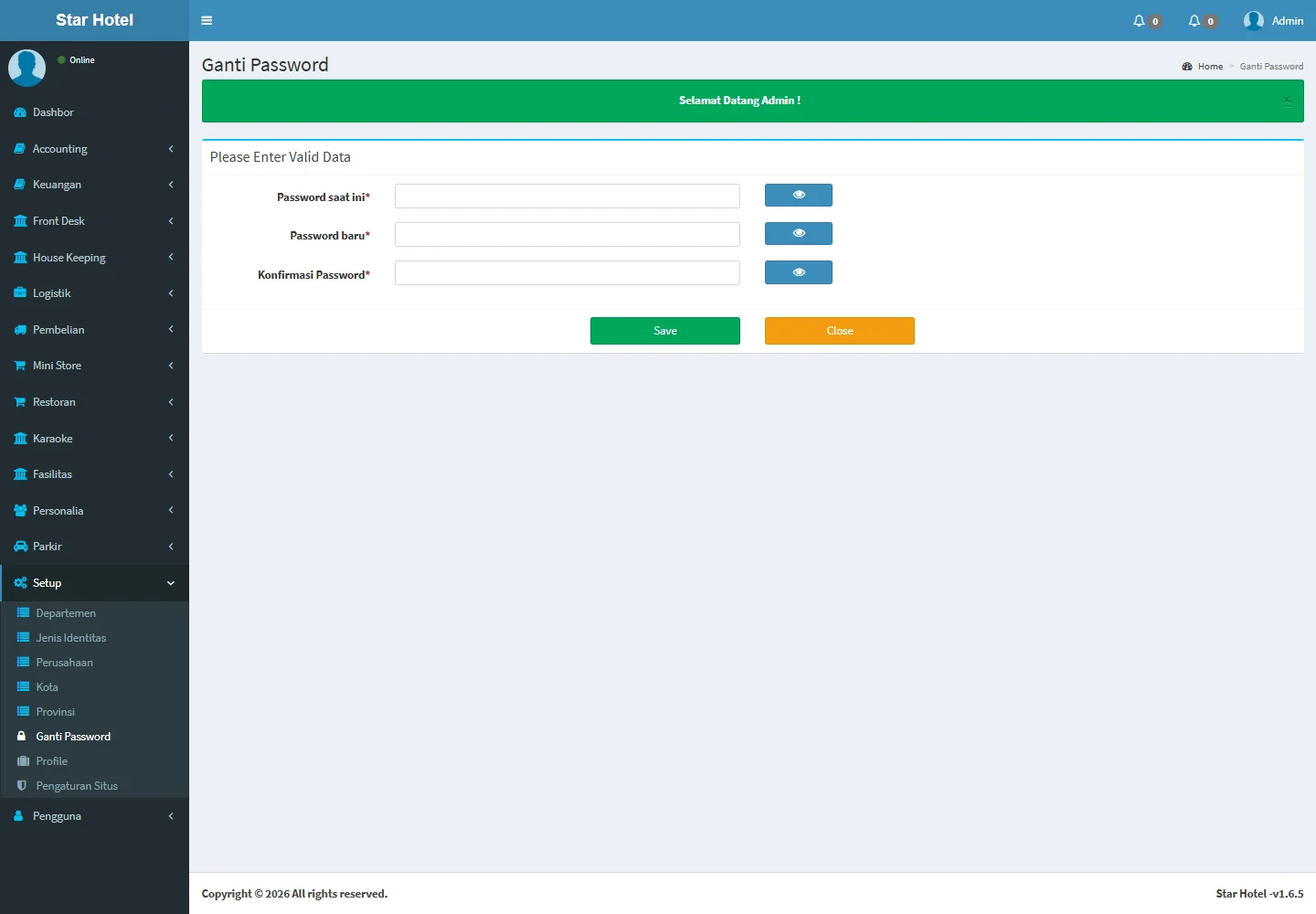Open the second notification bell in header
Viewport: 1316px width, 914px height.
pyautogui.click(x=1194, y=20)
